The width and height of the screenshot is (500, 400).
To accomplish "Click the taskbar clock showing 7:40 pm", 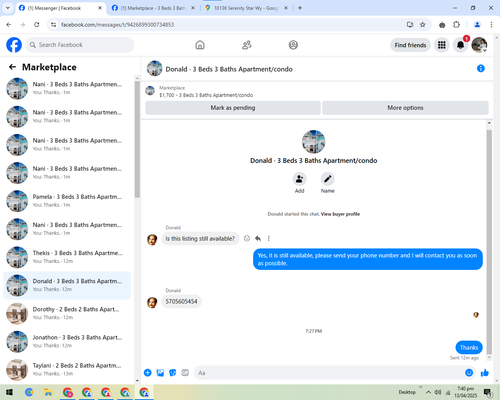I will [465, 392].
